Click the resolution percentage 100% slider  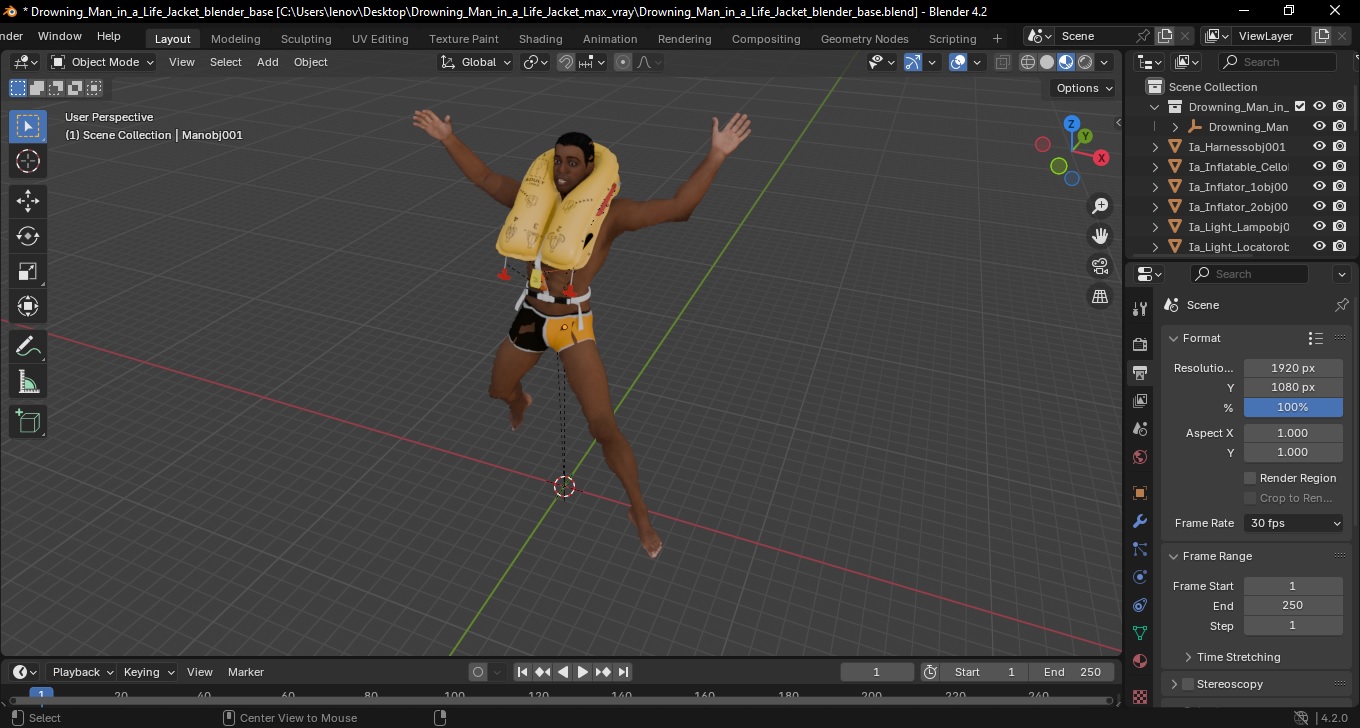(x=1293, y=407)
